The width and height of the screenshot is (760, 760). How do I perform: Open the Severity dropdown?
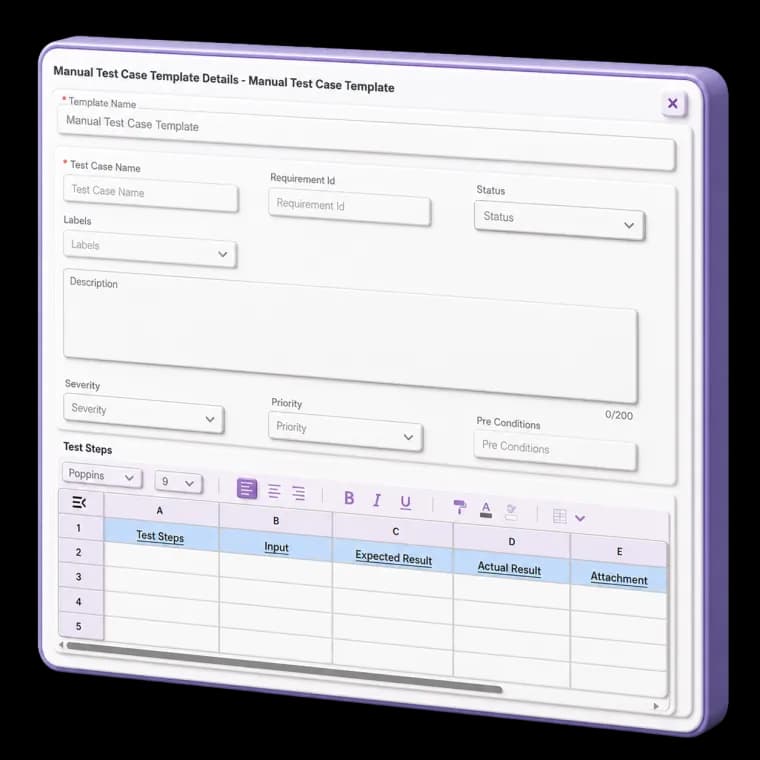[x=143, y=413]
